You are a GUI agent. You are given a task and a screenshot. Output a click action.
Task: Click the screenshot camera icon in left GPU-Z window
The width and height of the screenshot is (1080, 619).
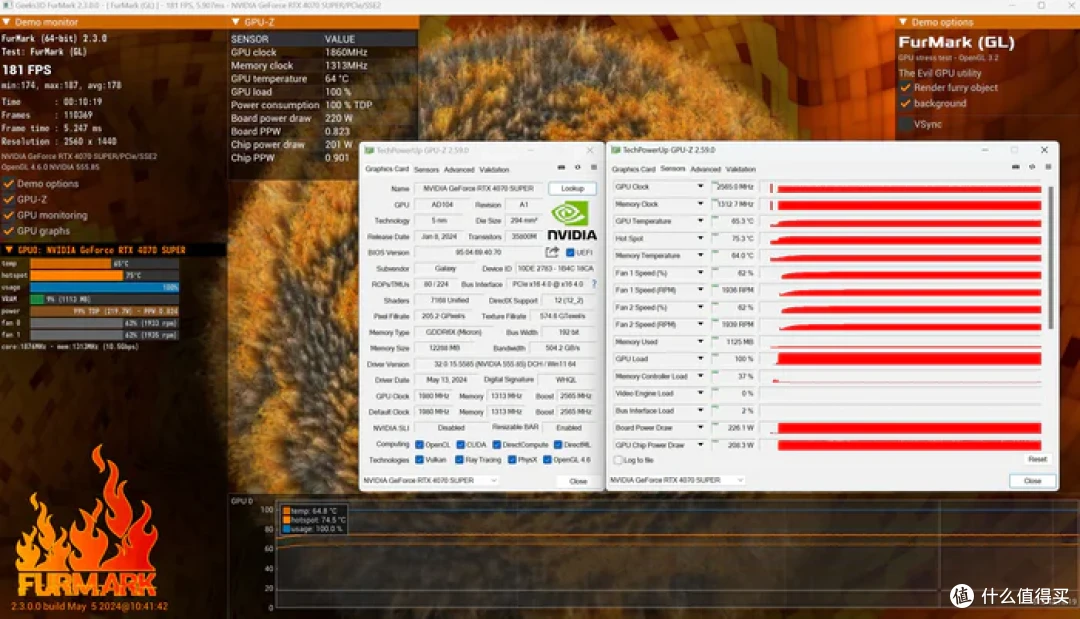[x=561, y=167]
